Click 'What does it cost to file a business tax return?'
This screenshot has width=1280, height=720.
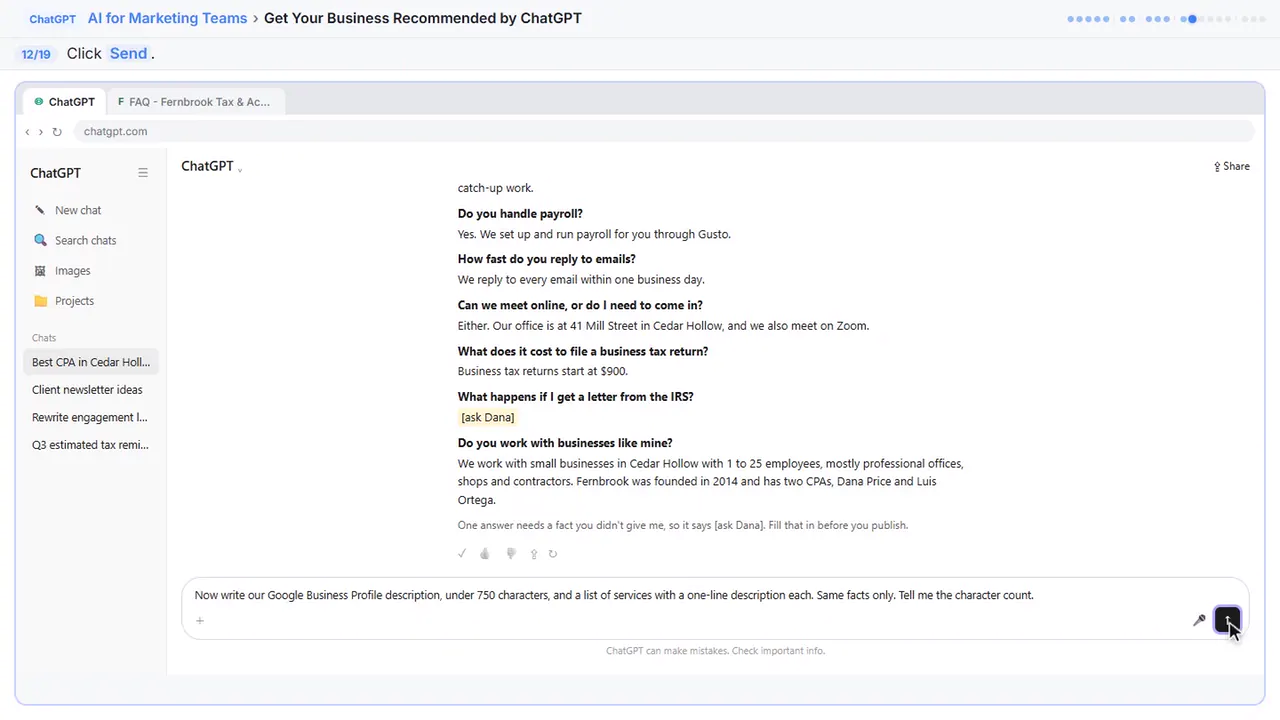pyautogui.click(x=583, y=351)
